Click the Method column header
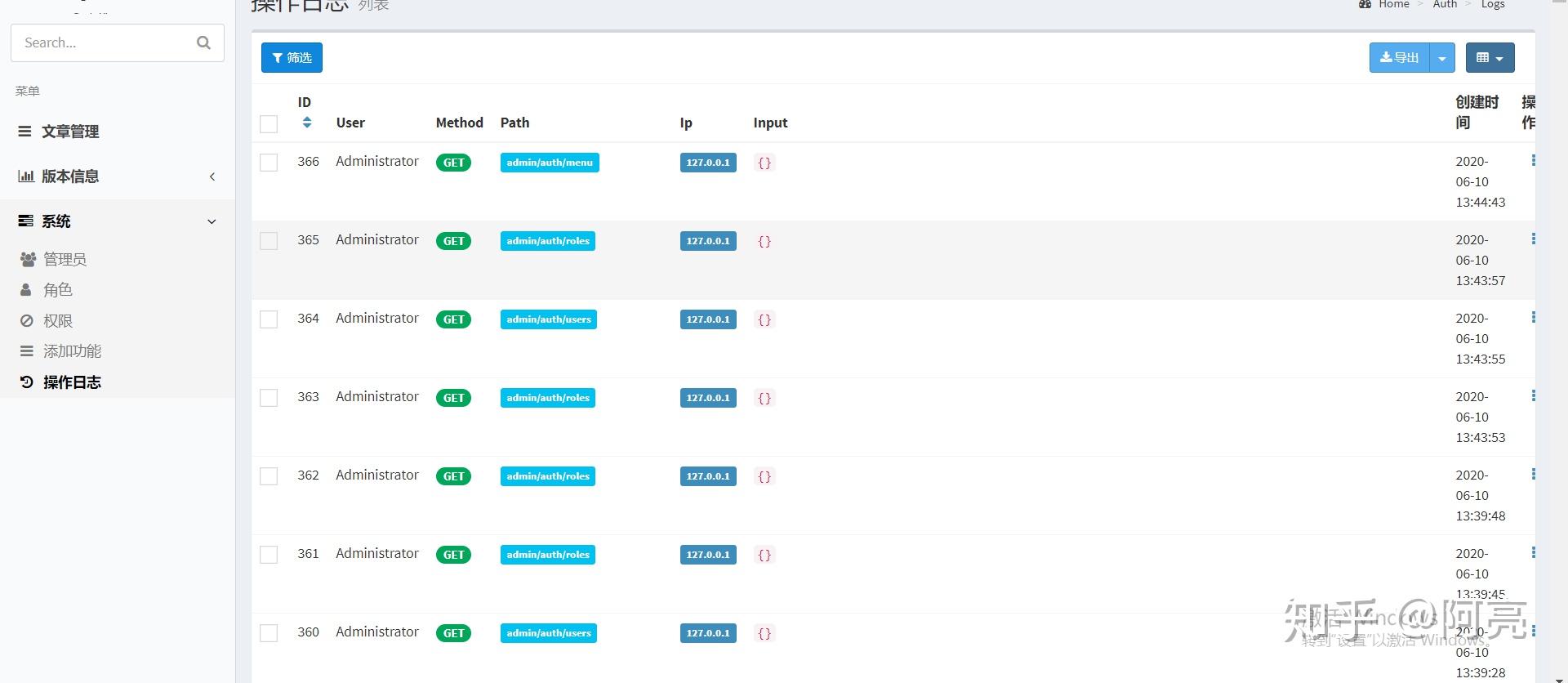The width and height of the screenshot is (1568, 683). [459, 123]
